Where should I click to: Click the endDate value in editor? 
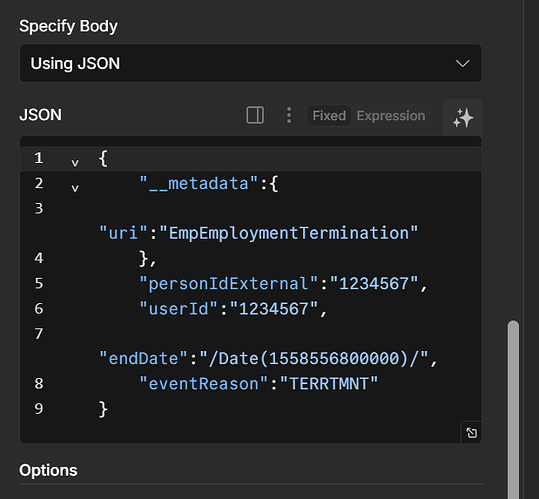[314, 359]
